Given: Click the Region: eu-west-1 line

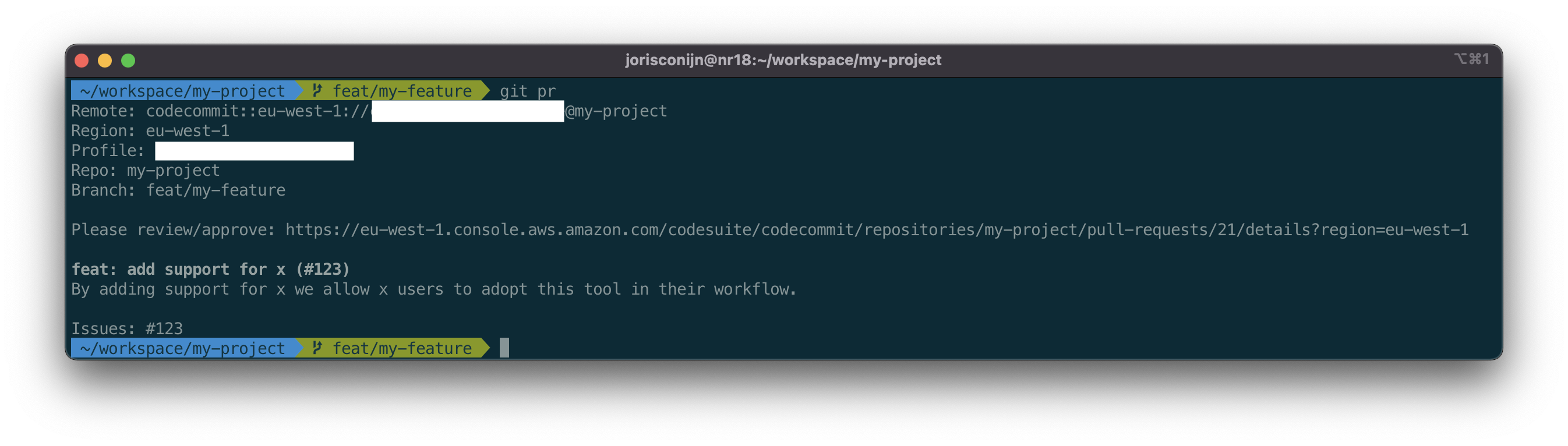Looking at the screenshot, I should tap(150, 131).
